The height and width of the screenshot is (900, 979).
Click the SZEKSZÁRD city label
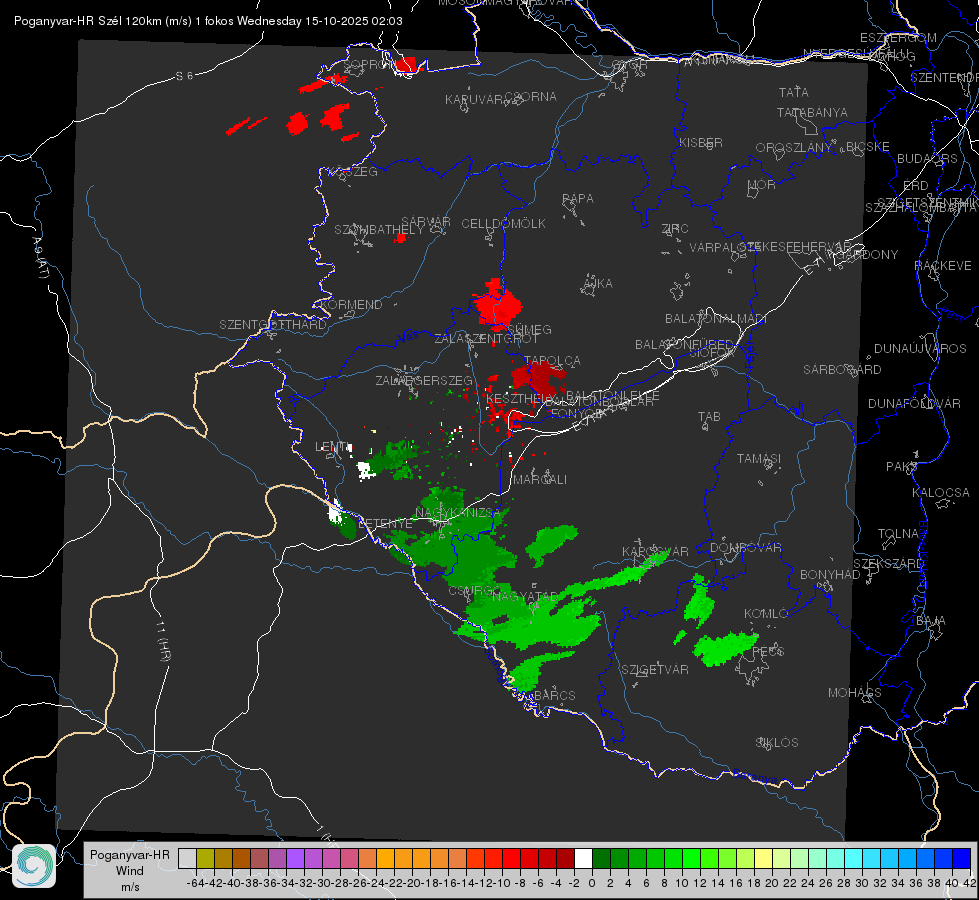coord(888,563)
